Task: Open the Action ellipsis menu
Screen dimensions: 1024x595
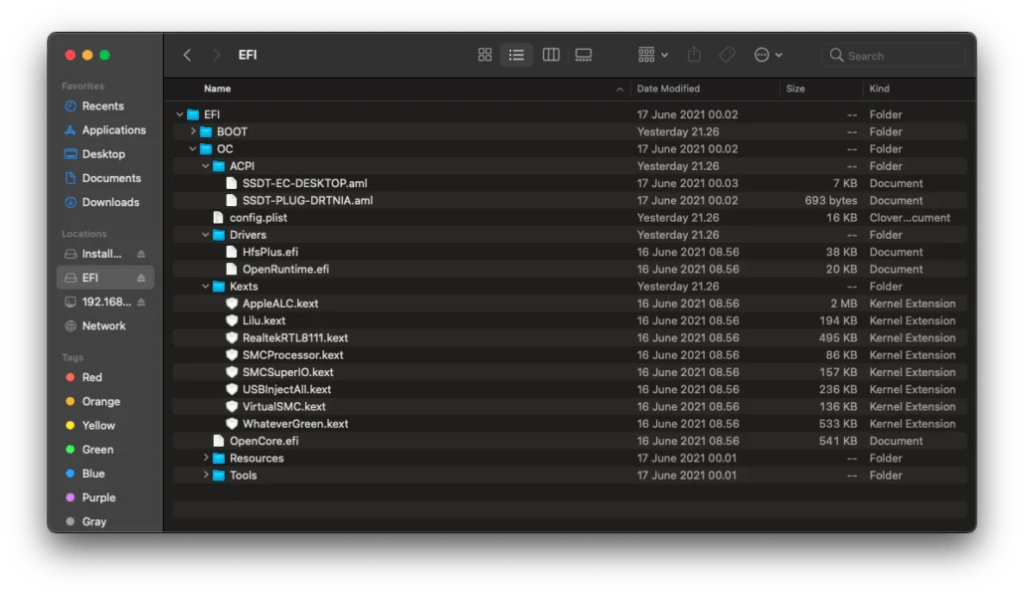Action: pos(768,55)
